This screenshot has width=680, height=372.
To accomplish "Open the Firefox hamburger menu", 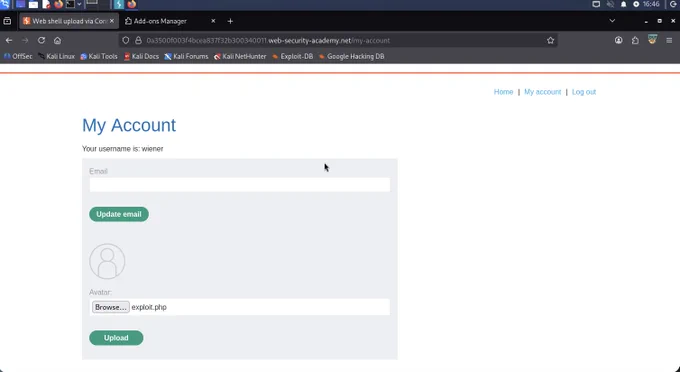I will click(669, 40).
